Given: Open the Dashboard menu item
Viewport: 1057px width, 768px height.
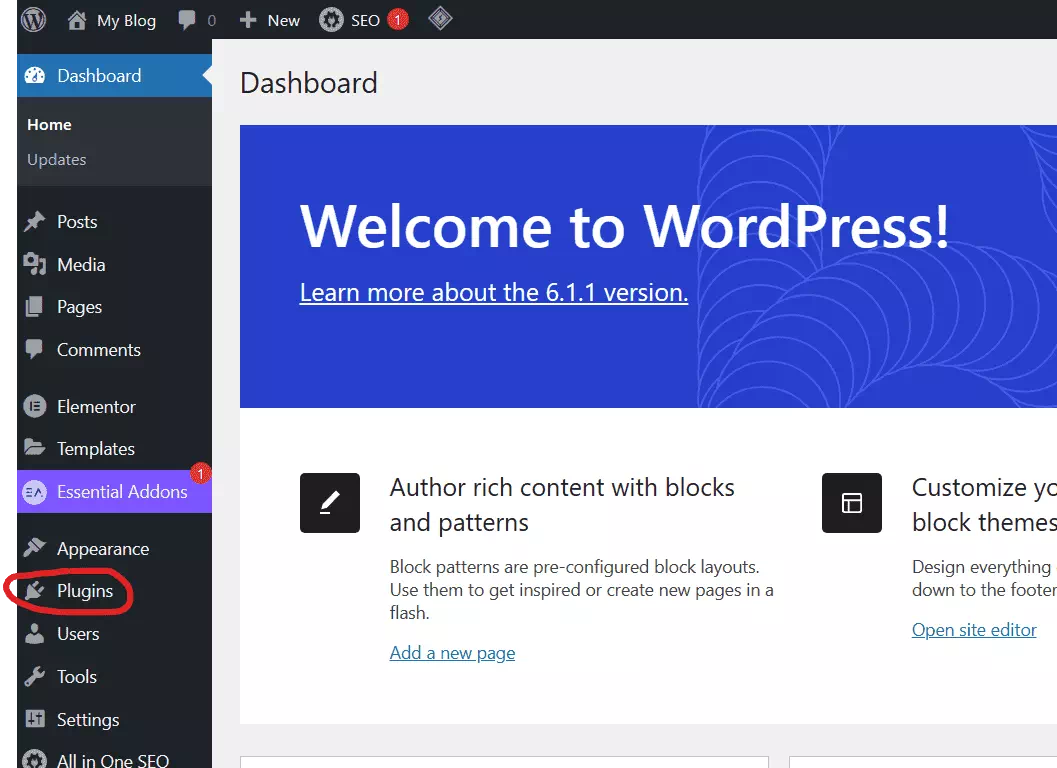Looking at the screenshot, I should [115, 76].
